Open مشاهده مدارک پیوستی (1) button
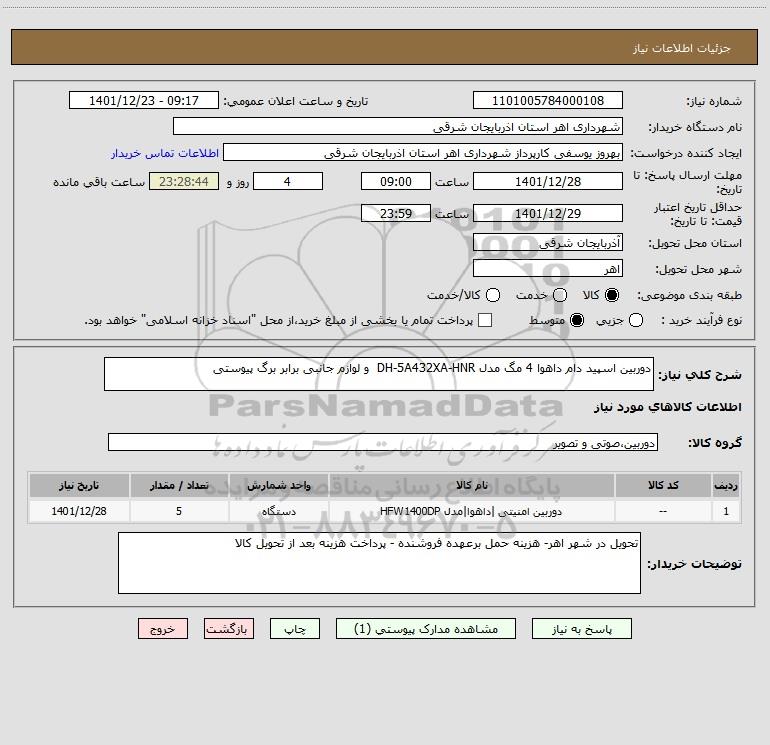Viewport: 770px width, 745px height. click(x=426, y=629)
